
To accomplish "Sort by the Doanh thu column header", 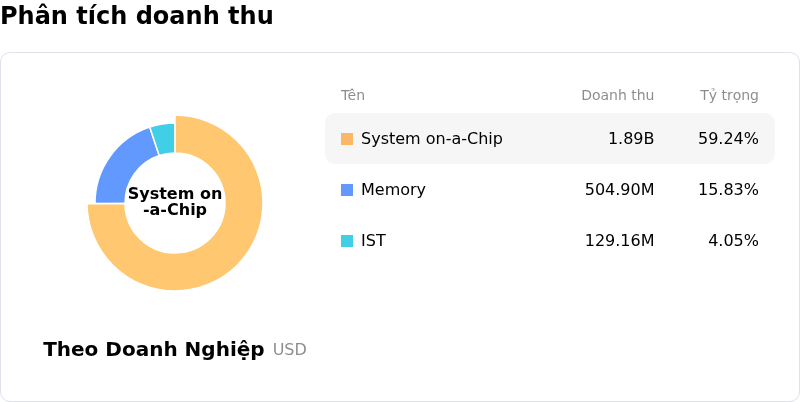I will coord(617,96).
